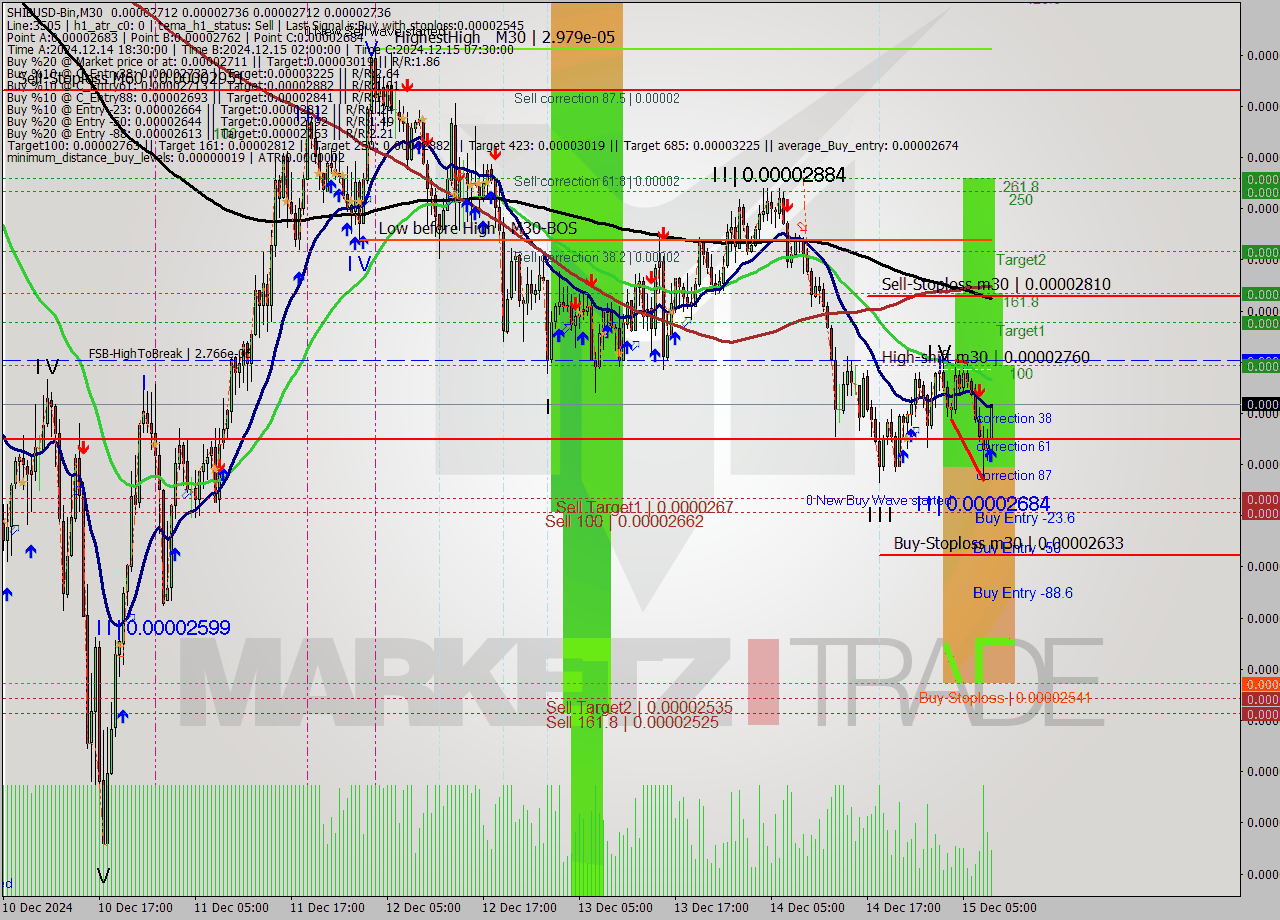Click the '0 New Buy Wave started' label
The width and height of the screenshot is (1280, 920).
click(880, 500)
